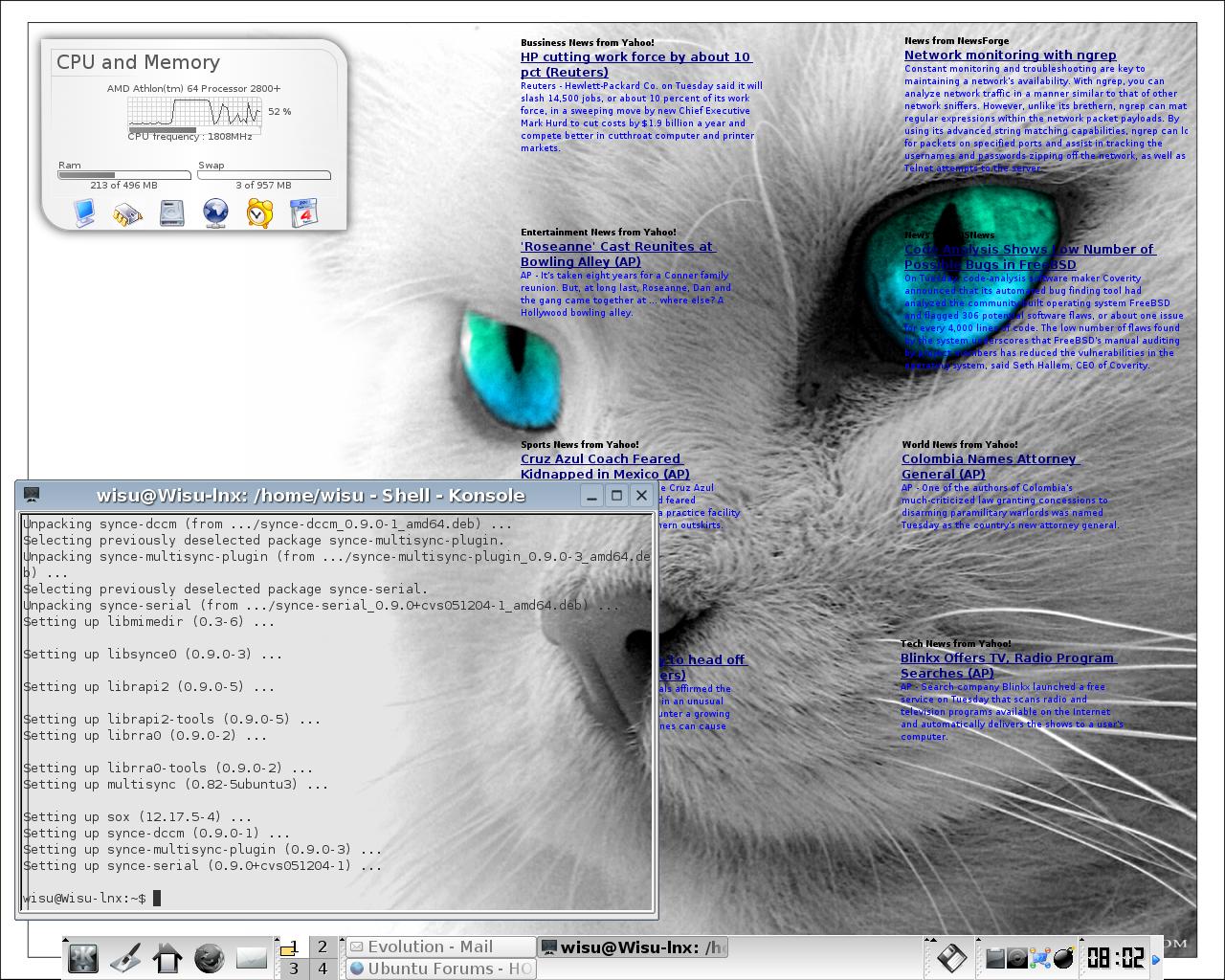Open the 'Roseanne' Cast Reunites headline
Screen dimensions: 1225x980
(617, 254)
